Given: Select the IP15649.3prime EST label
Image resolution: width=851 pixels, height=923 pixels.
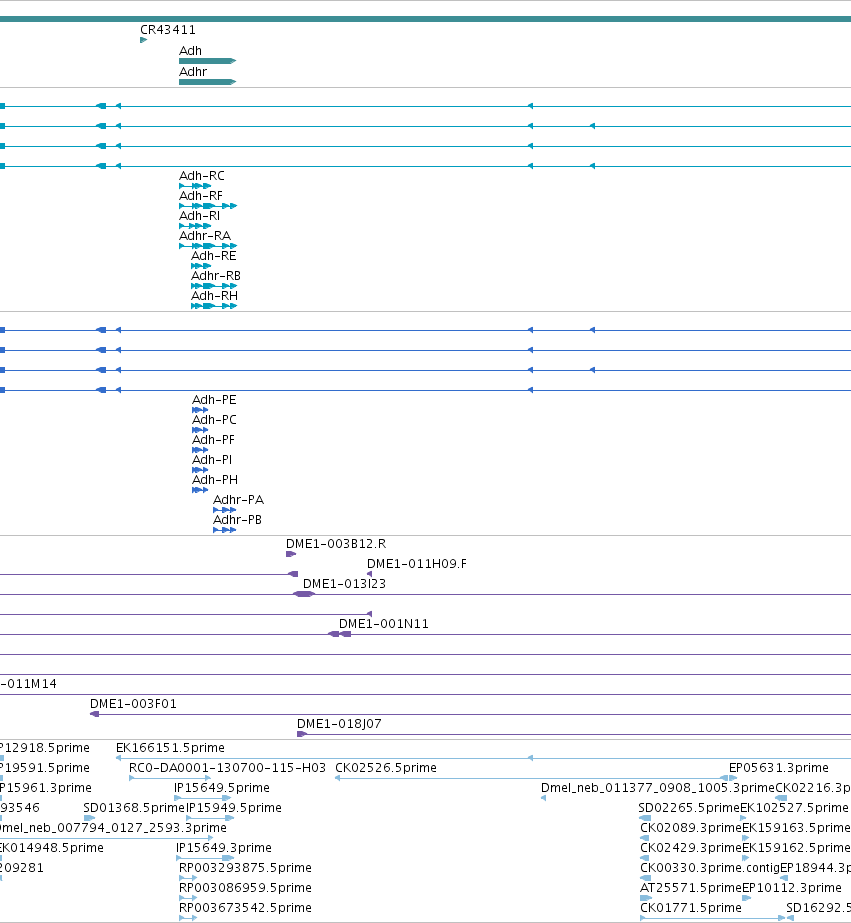Looking at the screenshot, I should (224, 848).
